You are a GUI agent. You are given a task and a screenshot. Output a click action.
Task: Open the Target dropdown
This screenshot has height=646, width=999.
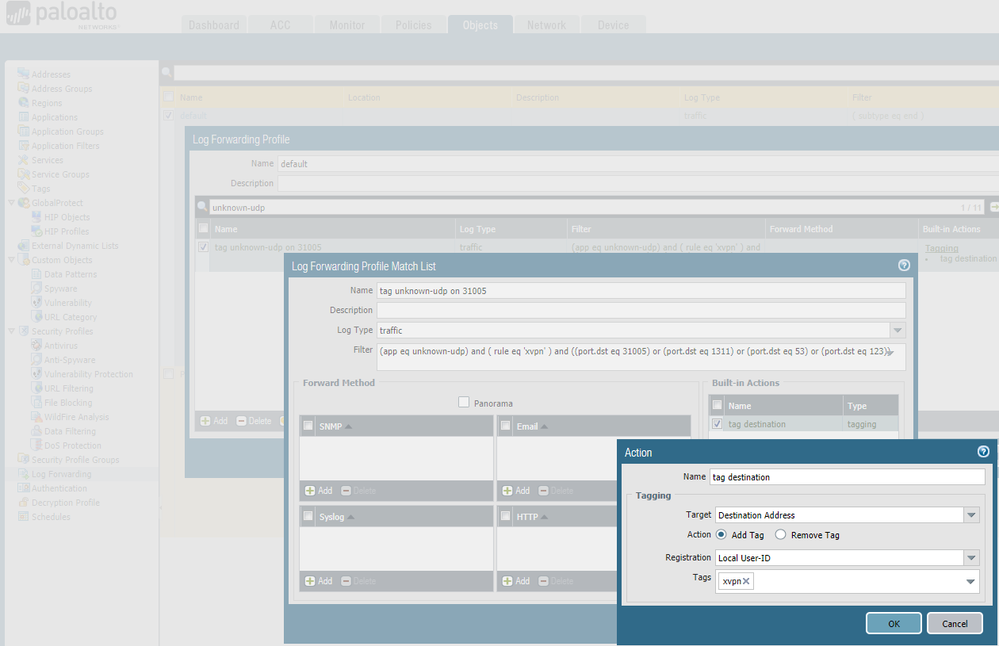point(971,515)
